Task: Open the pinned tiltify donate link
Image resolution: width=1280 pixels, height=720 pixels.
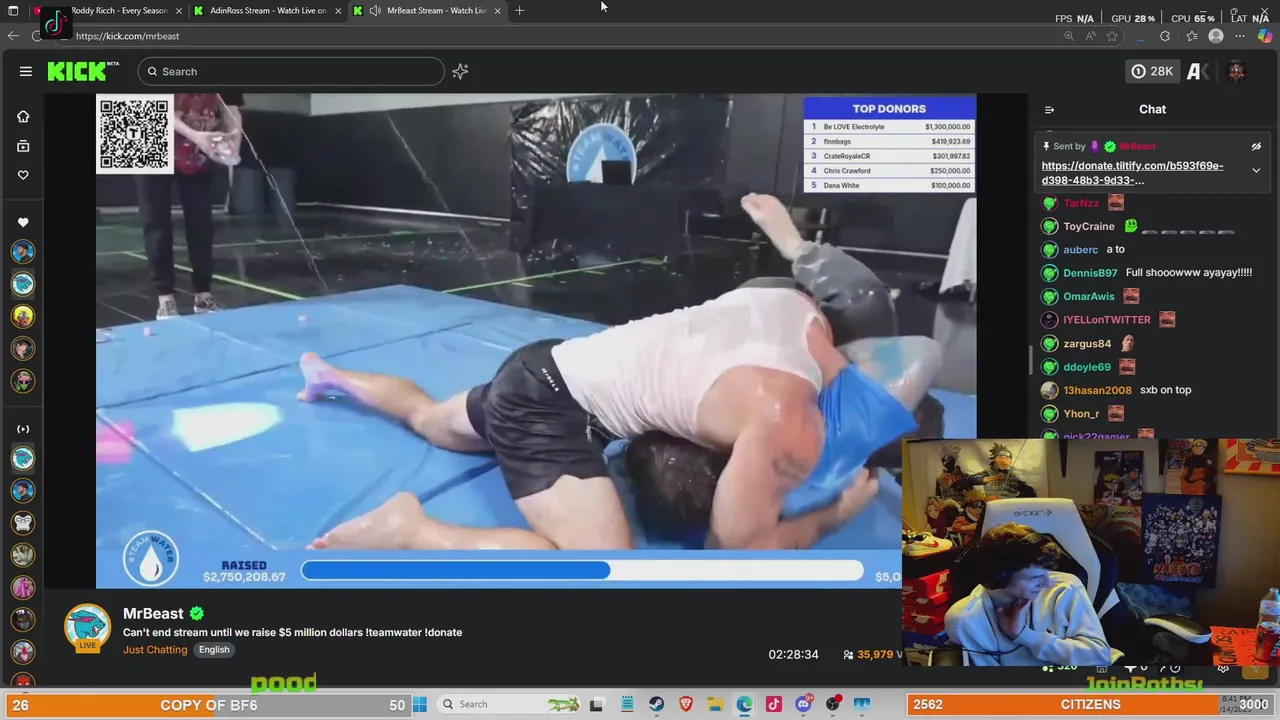Action: point(1132,173)
